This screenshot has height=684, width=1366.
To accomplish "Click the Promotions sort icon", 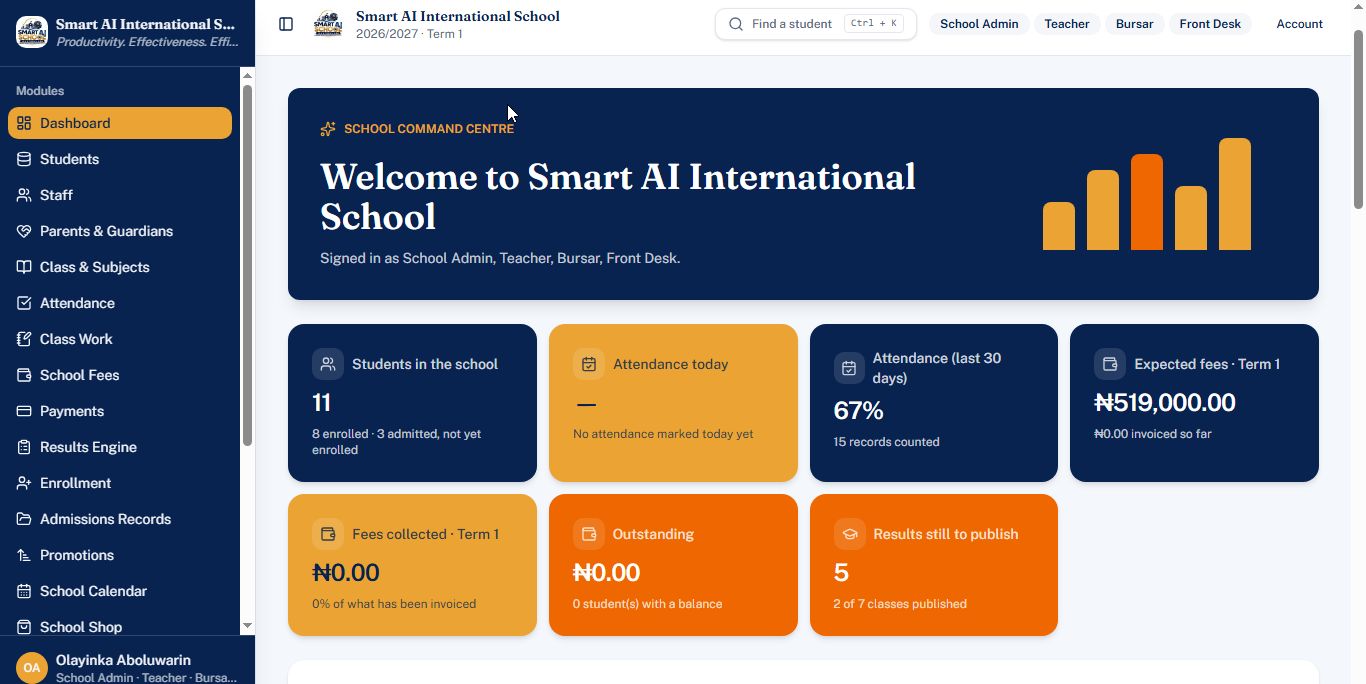I will point(24,555).
